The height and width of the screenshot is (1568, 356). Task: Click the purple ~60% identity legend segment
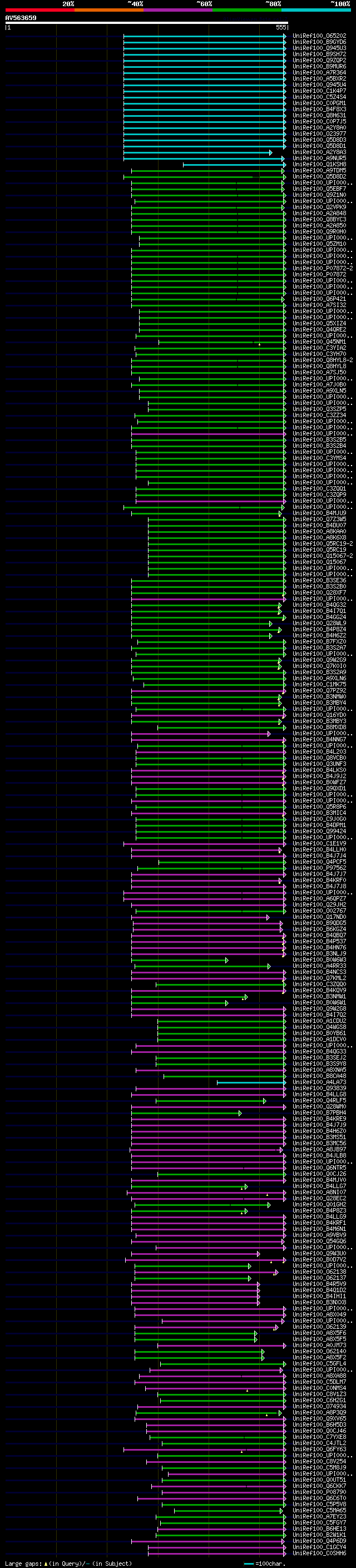(179, 11)
